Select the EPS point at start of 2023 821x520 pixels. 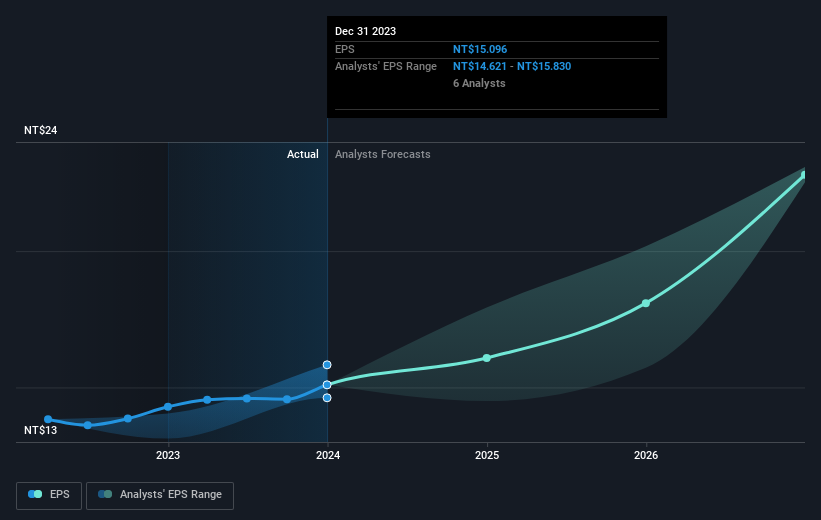click(x=168, y=406)
